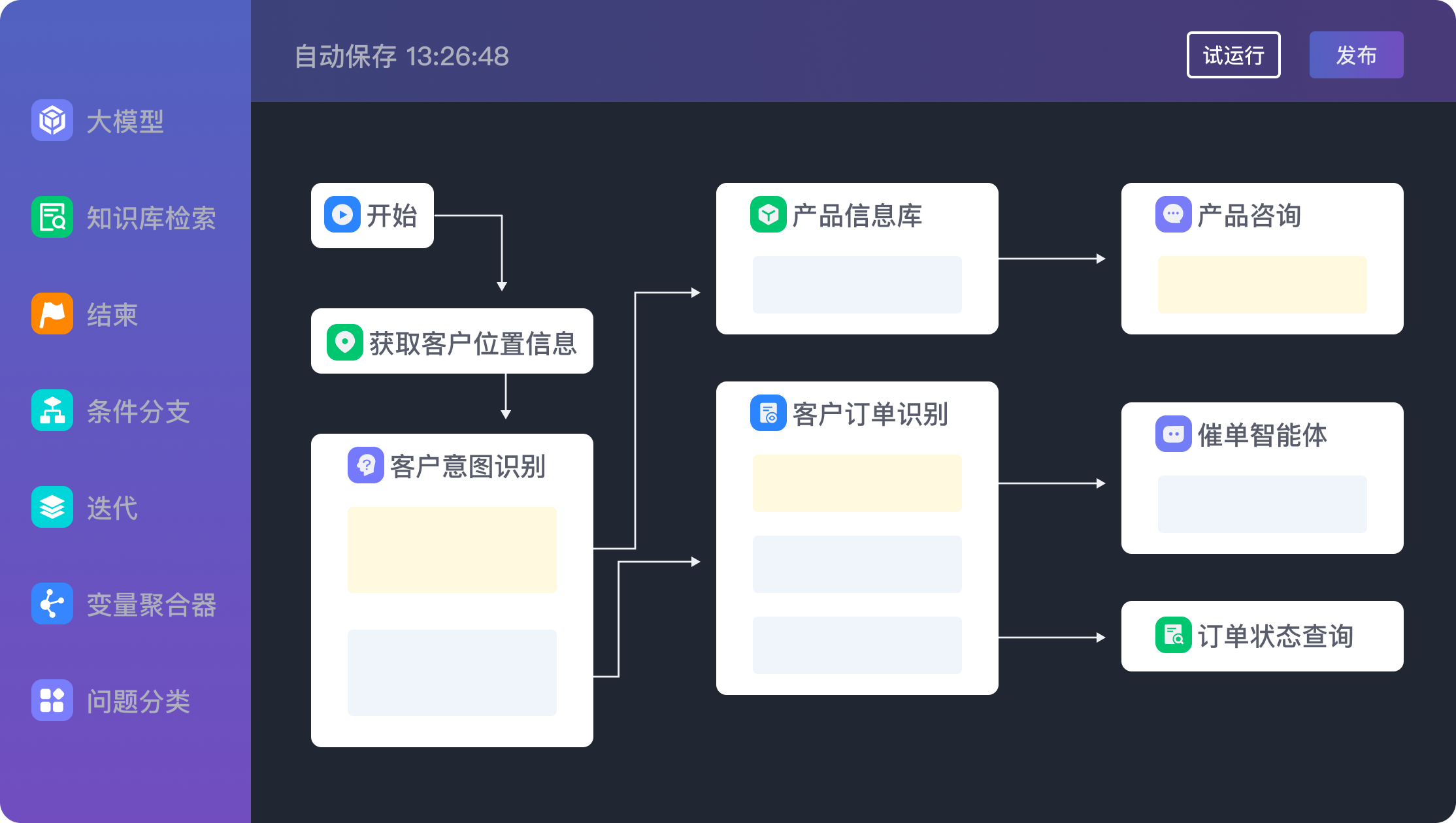The image size is (1456, 823).
Task: Click yellow field in 客户订单识别 node
Action: point(857,483)
